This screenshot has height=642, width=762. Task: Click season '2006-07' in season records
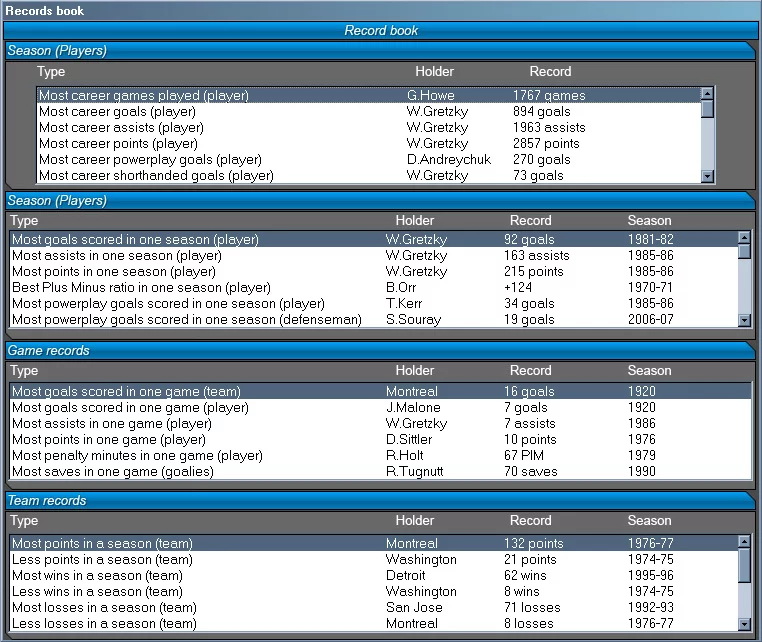[651, 319]
